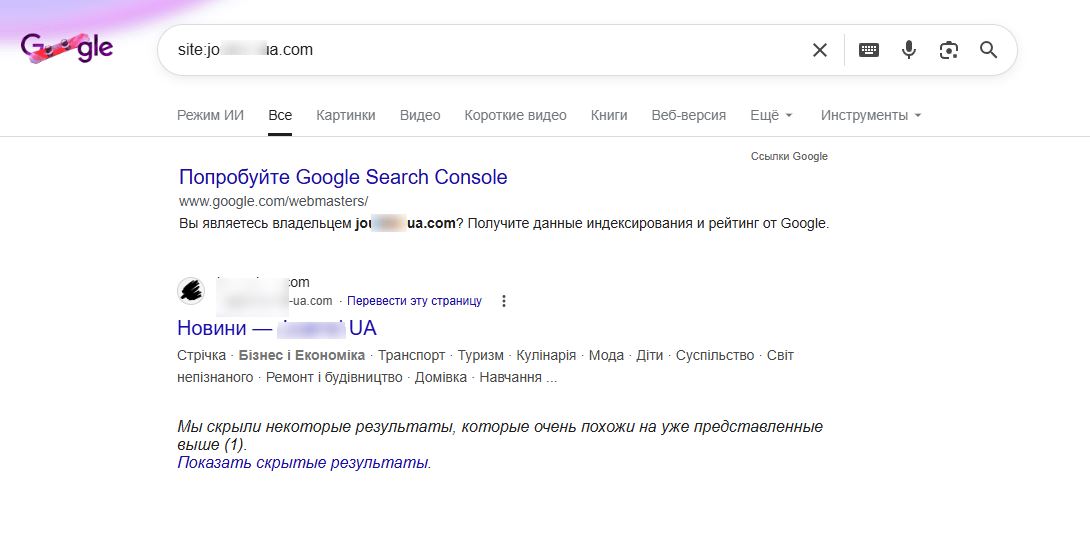The height and width of the screenshot is (549, 1090).
Task: Select the Короткие видео tab
Action: (515, 115)
